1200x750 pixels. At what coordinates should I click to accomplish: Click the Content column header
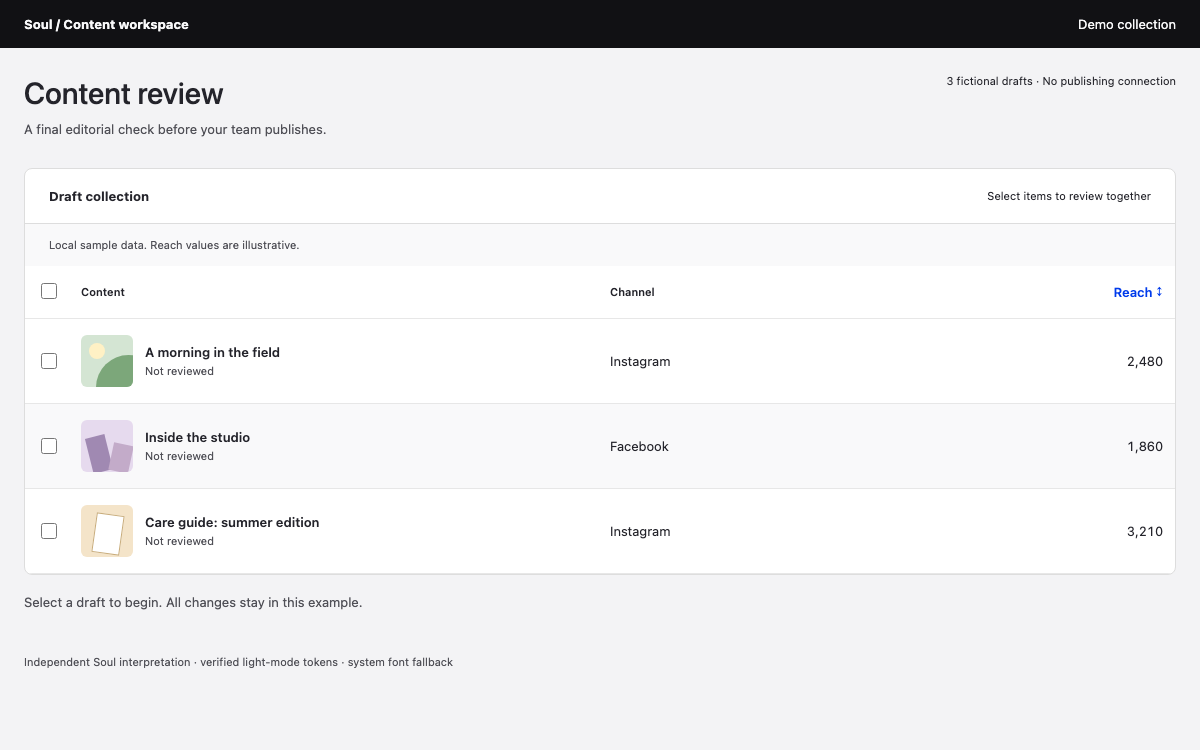coord(103,292)
